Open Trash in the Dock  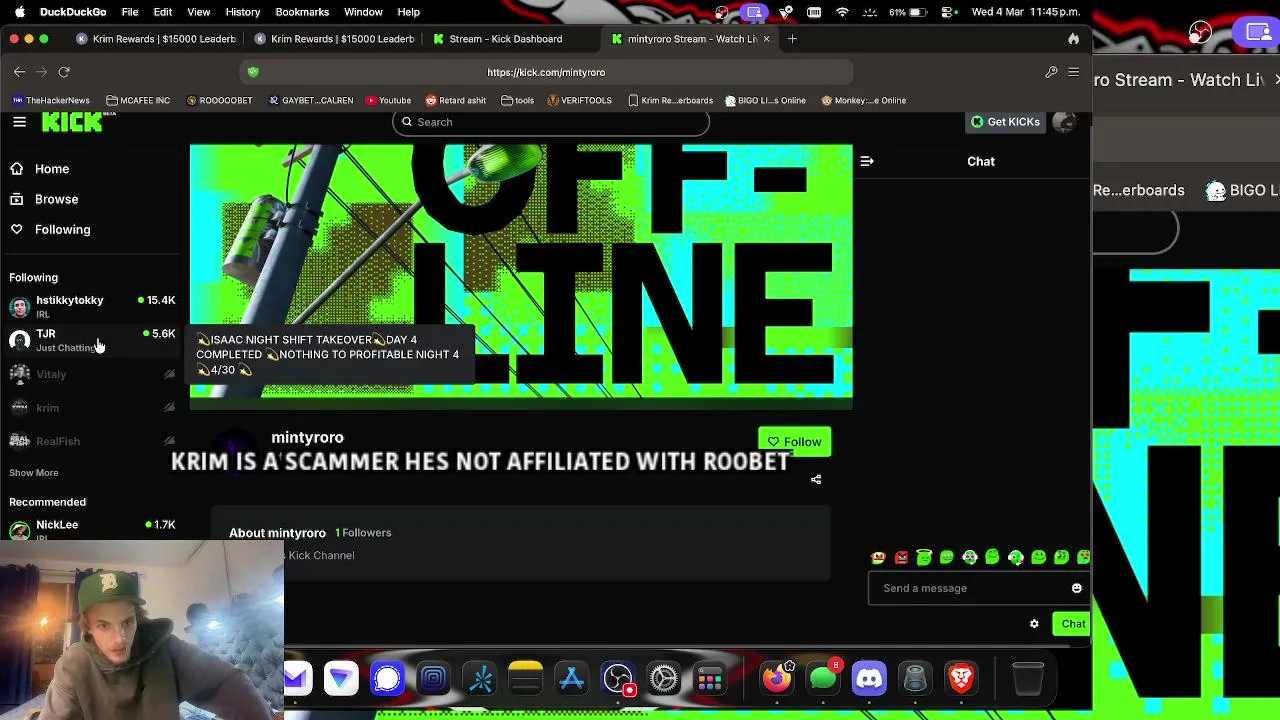coord(1028,679)
